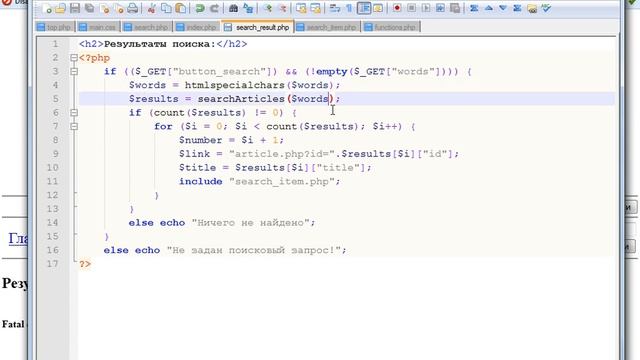Toggle word wrap in the toolbar
The height and width of the screenshot is (360, 640).
point(335,8)
